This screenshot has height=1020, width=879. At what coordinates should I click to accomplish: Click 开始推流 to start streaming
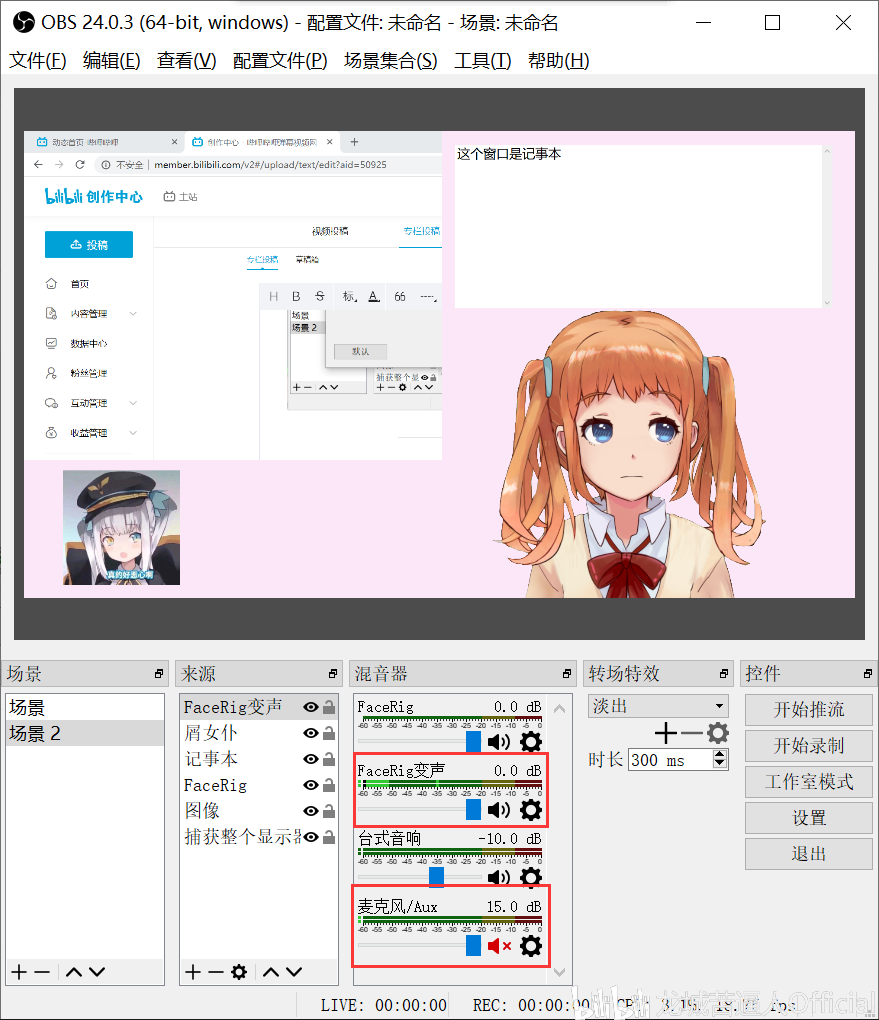point(809,710)
